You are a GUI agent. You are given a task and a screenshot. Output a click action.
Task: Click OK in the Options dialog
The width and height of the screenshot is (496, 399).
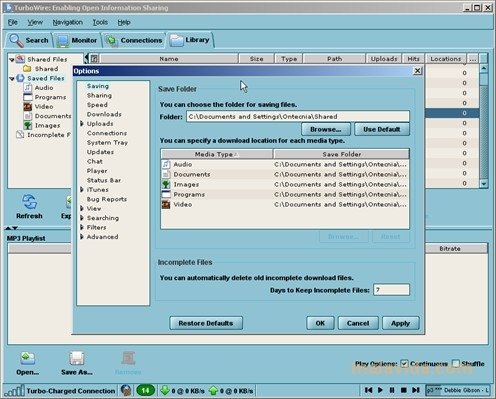pos(320,323)
